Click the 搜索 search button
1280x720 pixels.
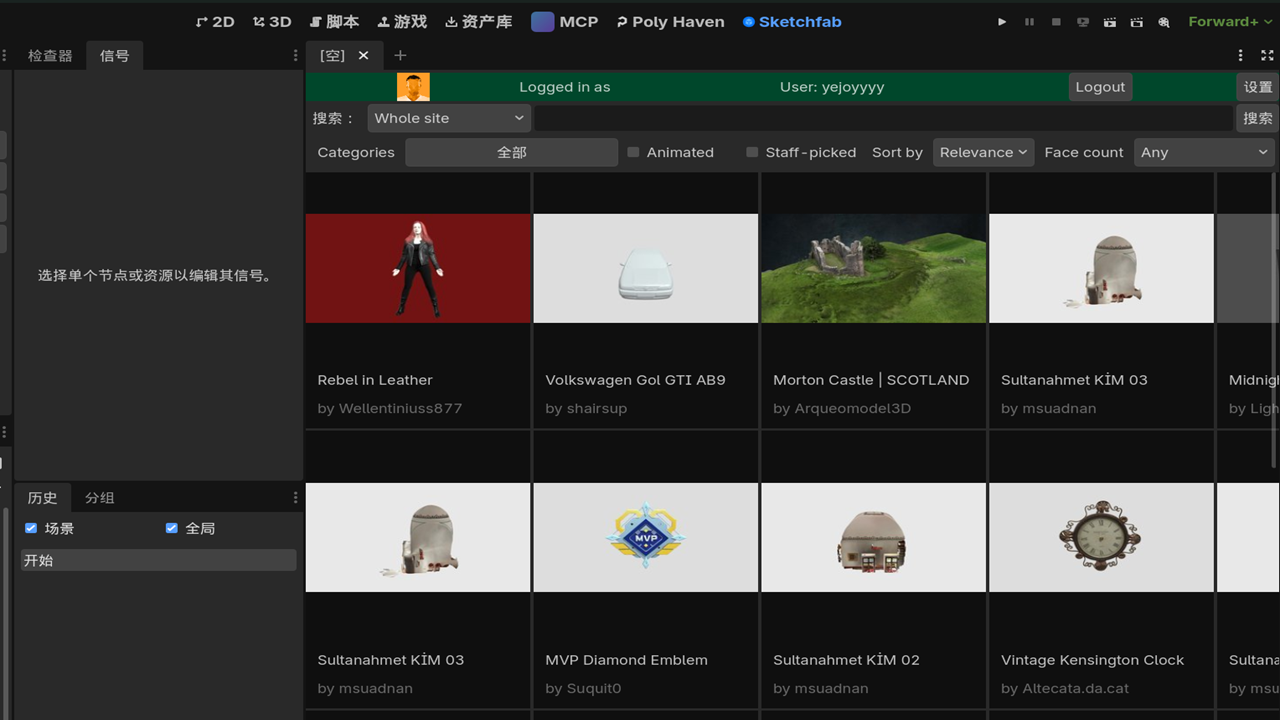1258,118
